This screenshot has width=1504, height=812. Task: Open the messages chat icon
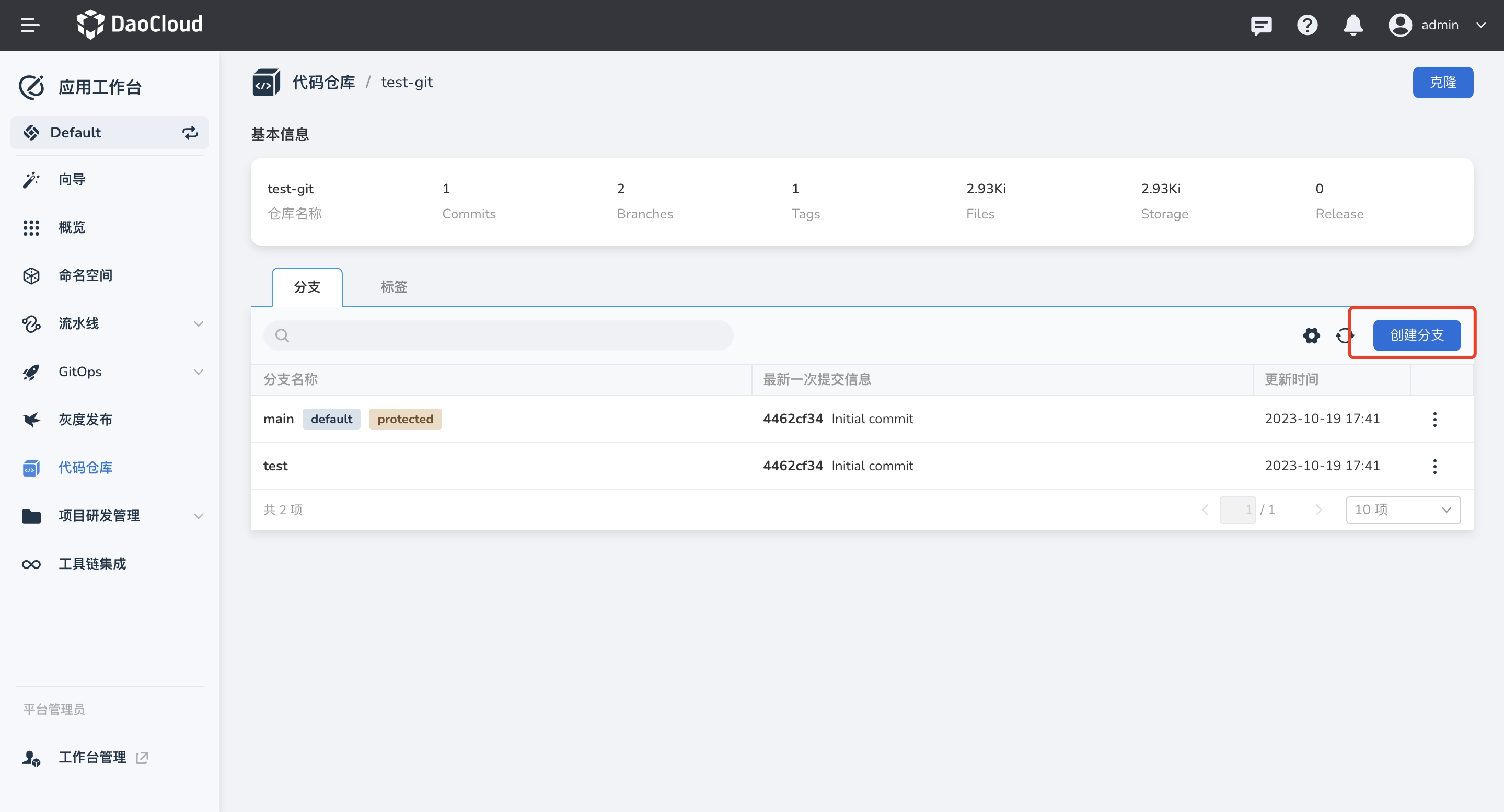(x=1260, y=25)
